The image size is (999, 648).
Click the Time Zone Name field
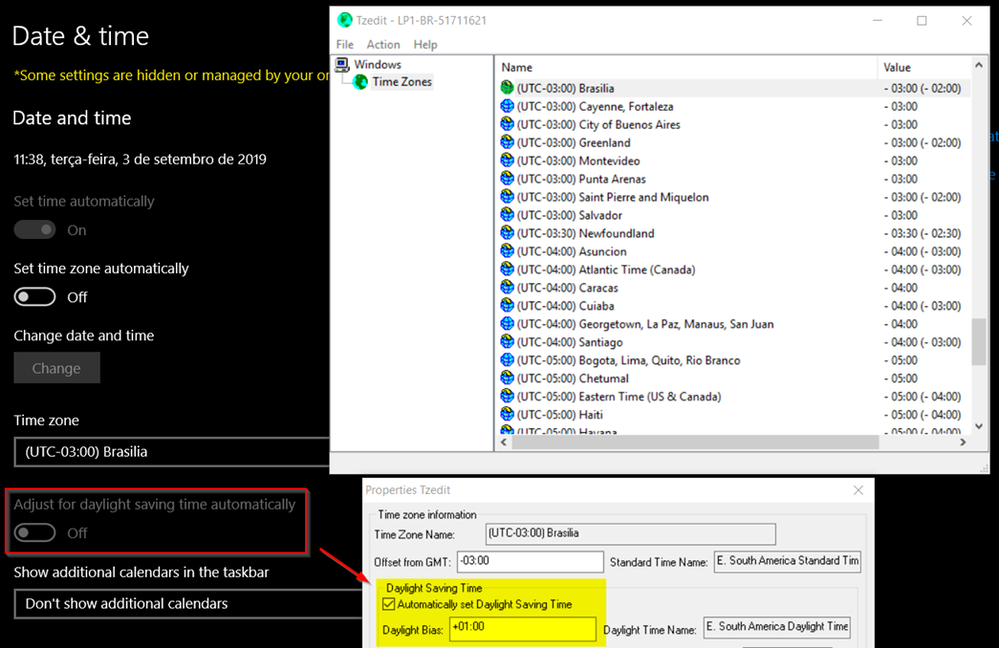pyautogui.click(x=631, y=534)
